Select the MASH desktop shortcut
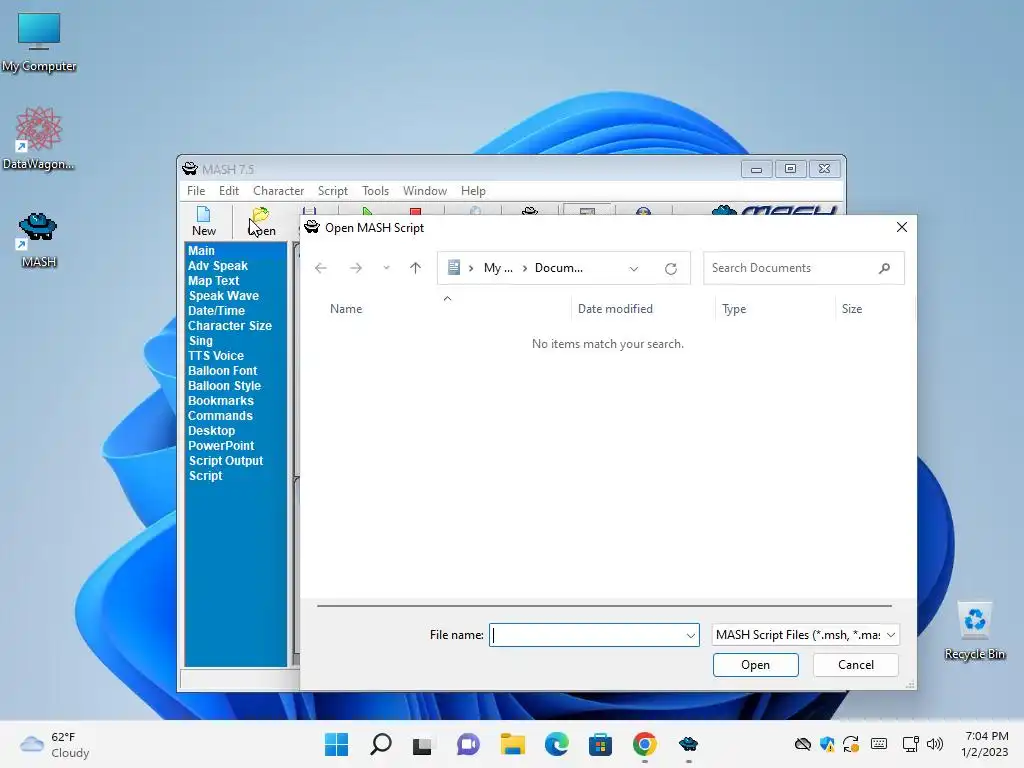This screenshot has width=1024, height=768. click(39, 239)
